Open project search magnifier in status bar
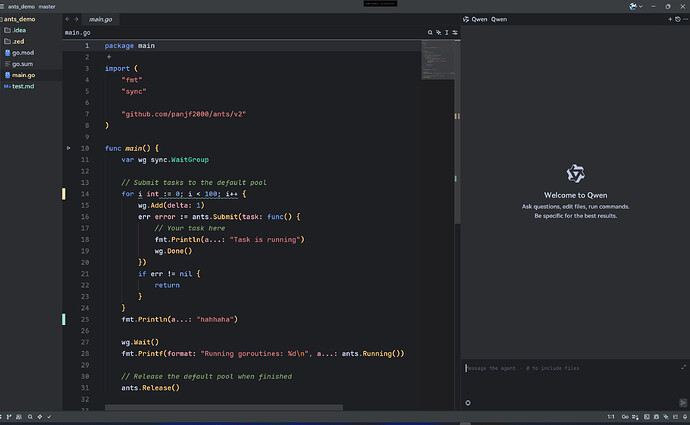Viewport: 690px width, 425px height. click(30, 417)
